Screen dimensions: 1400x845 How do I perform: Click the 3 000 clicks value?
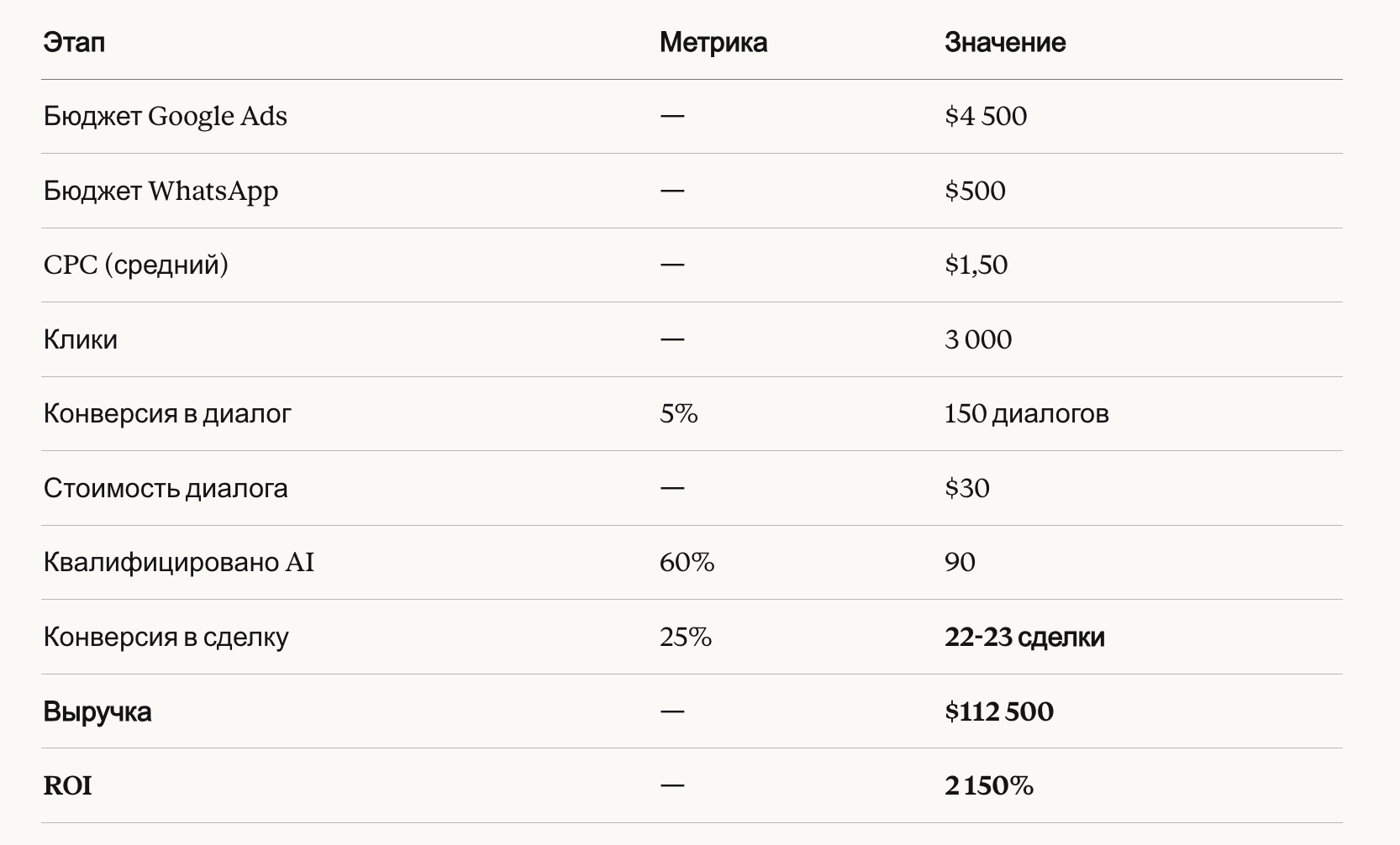pos(977,339)
